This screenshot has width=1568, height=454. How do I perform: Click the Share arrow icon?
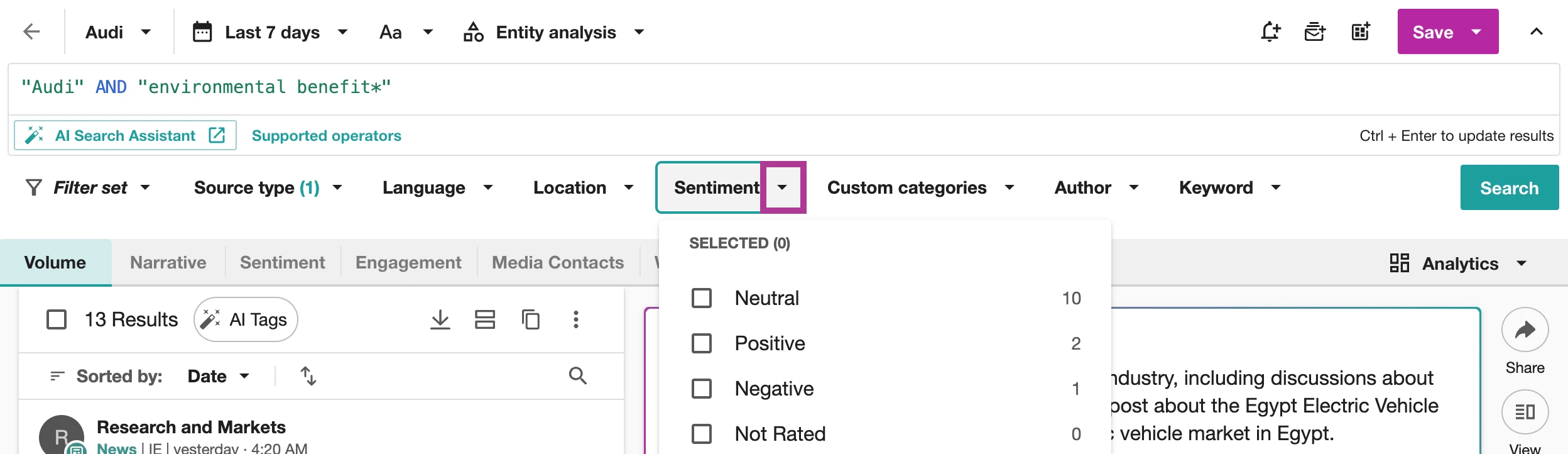[1525, 329]
